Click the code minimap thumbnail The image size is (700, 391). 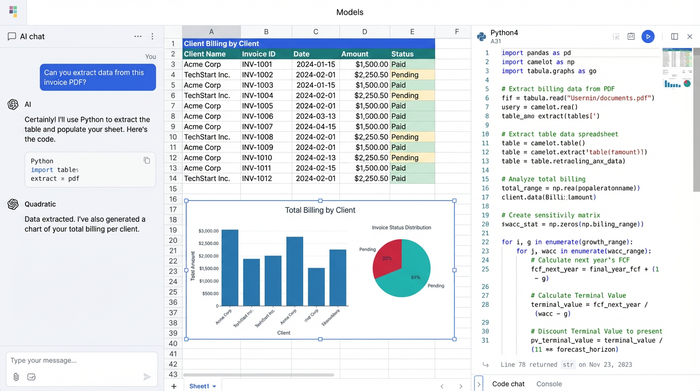pos(677,68)
